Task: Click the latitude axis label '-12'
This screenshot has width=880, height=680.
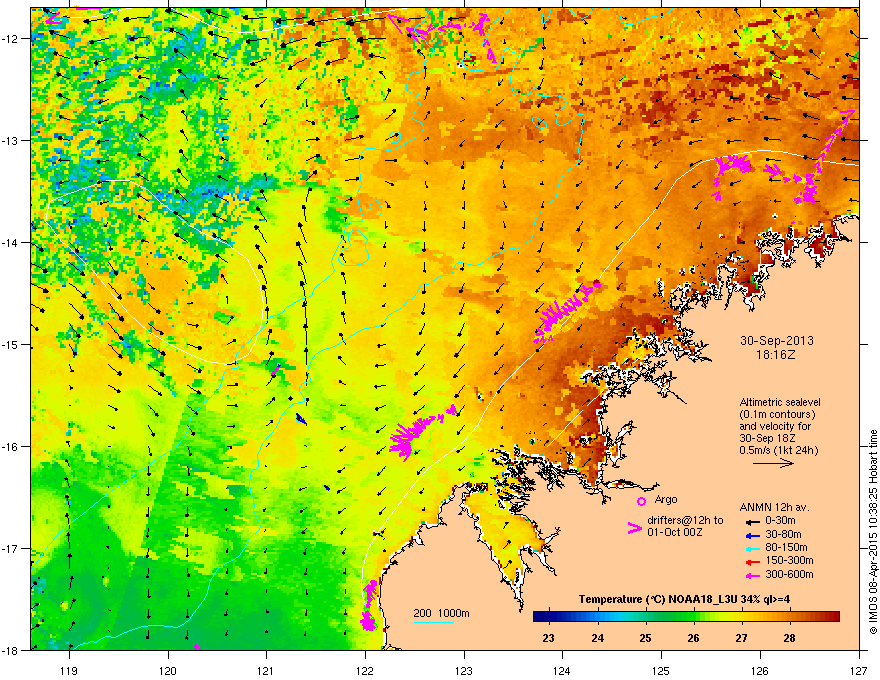Action: coord(11,38)
